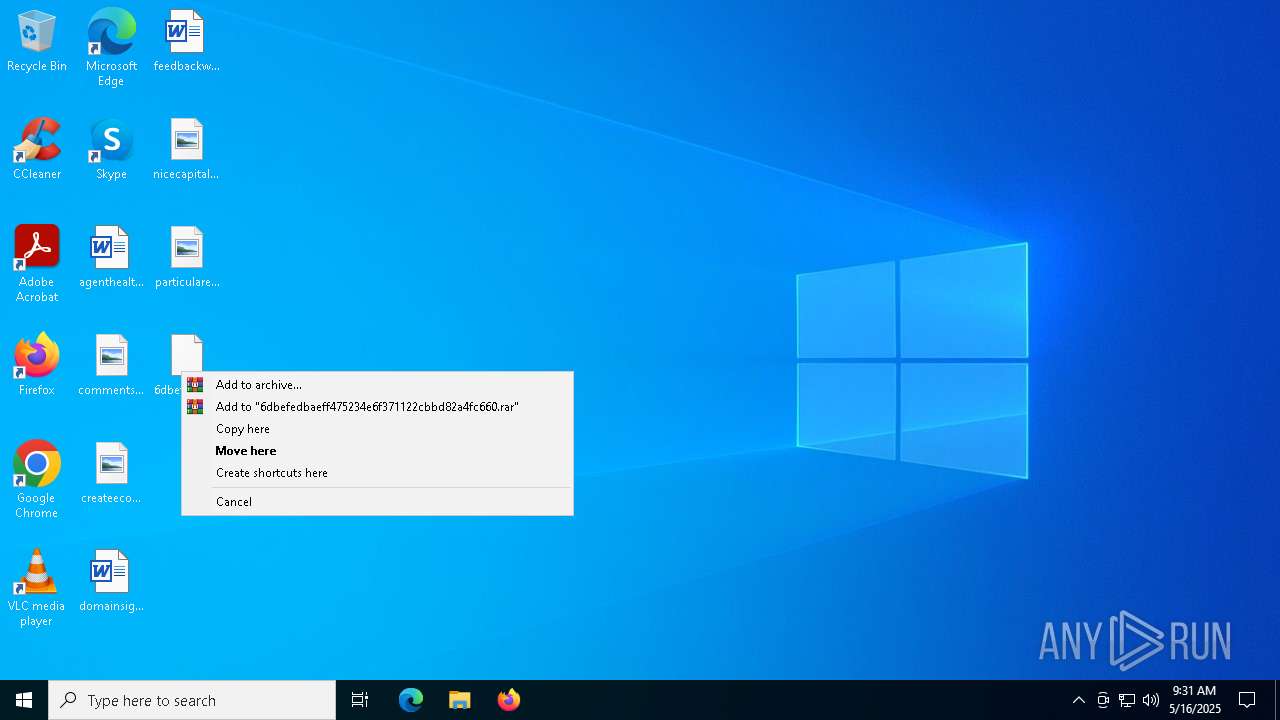Open the VLC media player shortcut
The height and width of the screenshot is (720, 1280).
(37, 588)
